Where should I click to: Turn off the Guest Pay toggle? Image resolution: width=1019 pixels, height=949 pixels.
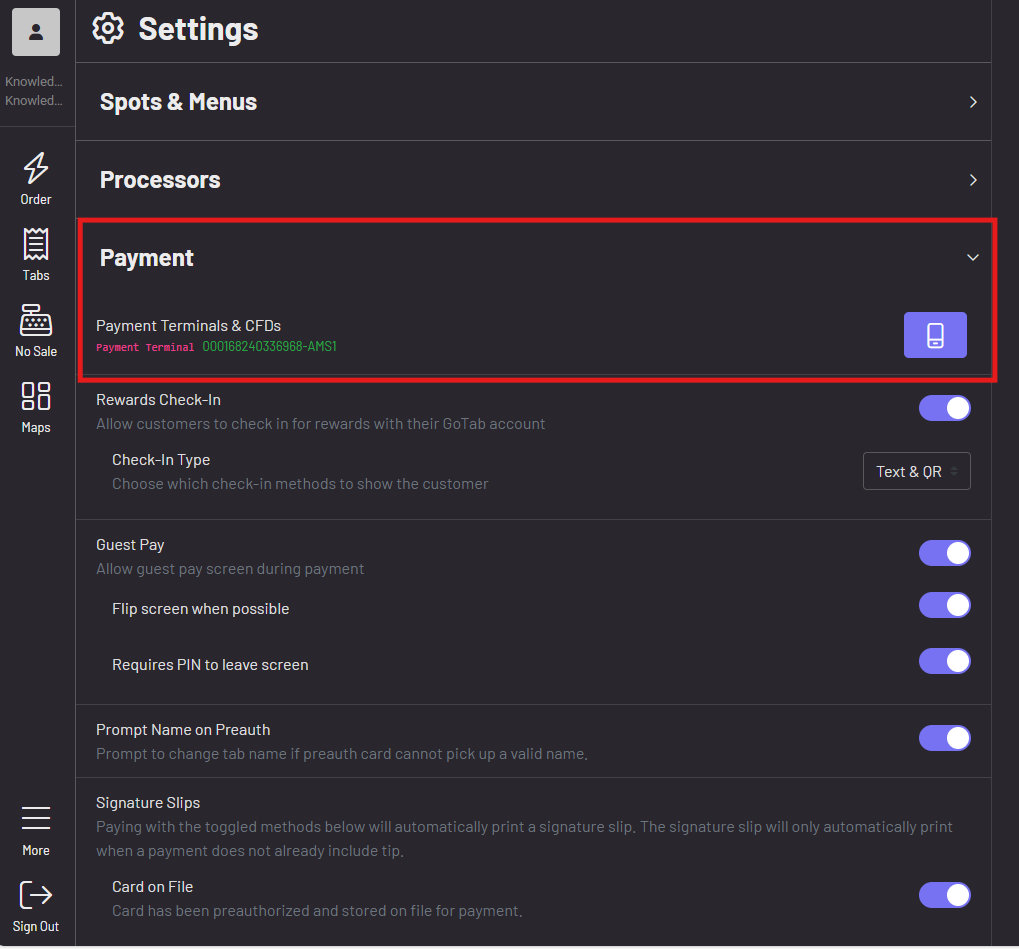point(944,554)
